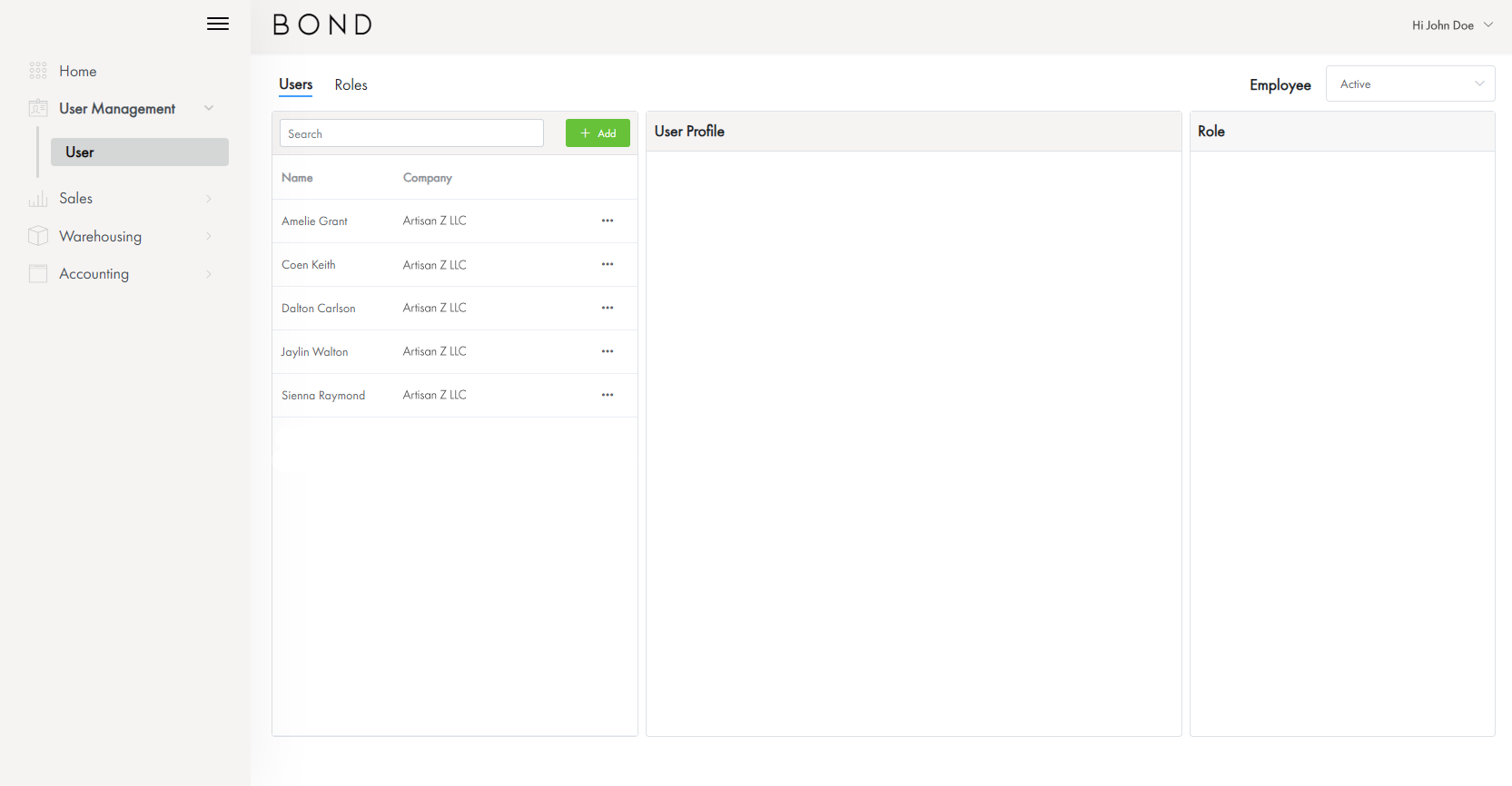Open the Hi John Doe account menu
This screenshot has height=786, width=1512.
1451,25
